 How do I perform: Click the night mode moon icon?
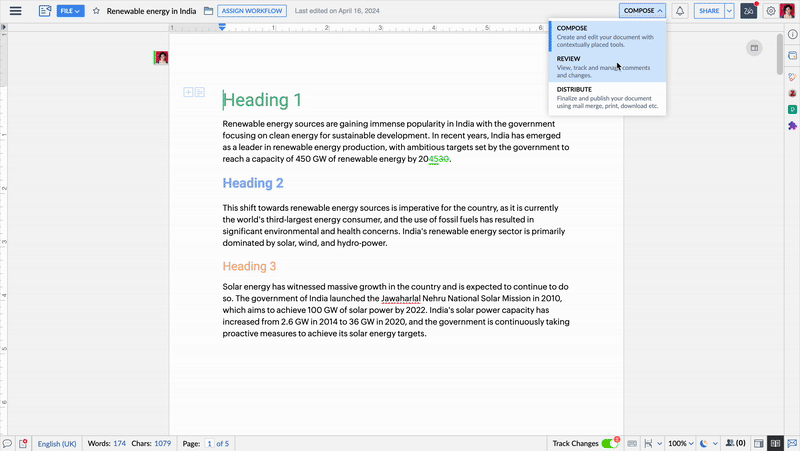point(704,443)
